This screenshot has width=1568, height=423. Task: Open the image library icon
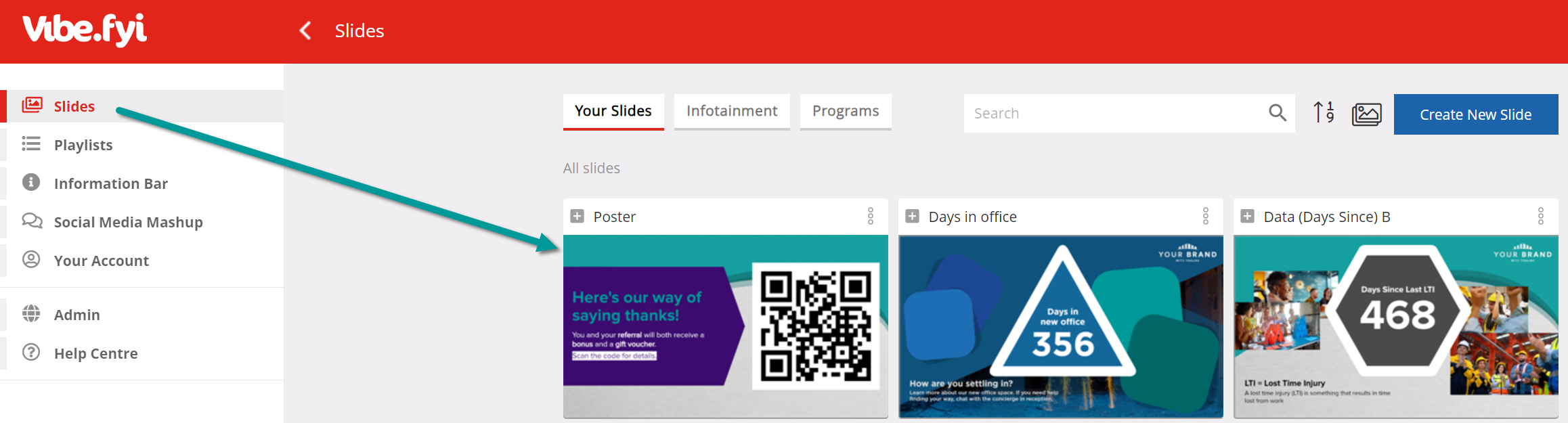pos(1367,114)
